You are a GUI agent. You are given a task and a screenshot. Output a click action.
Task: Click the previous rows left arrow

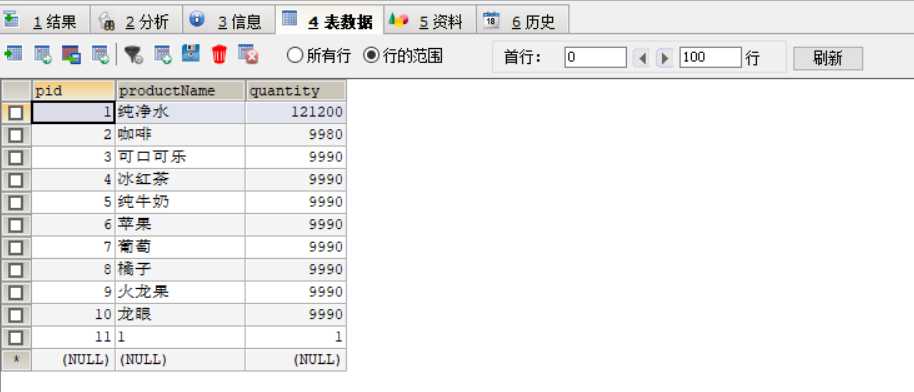click(642, 58)
